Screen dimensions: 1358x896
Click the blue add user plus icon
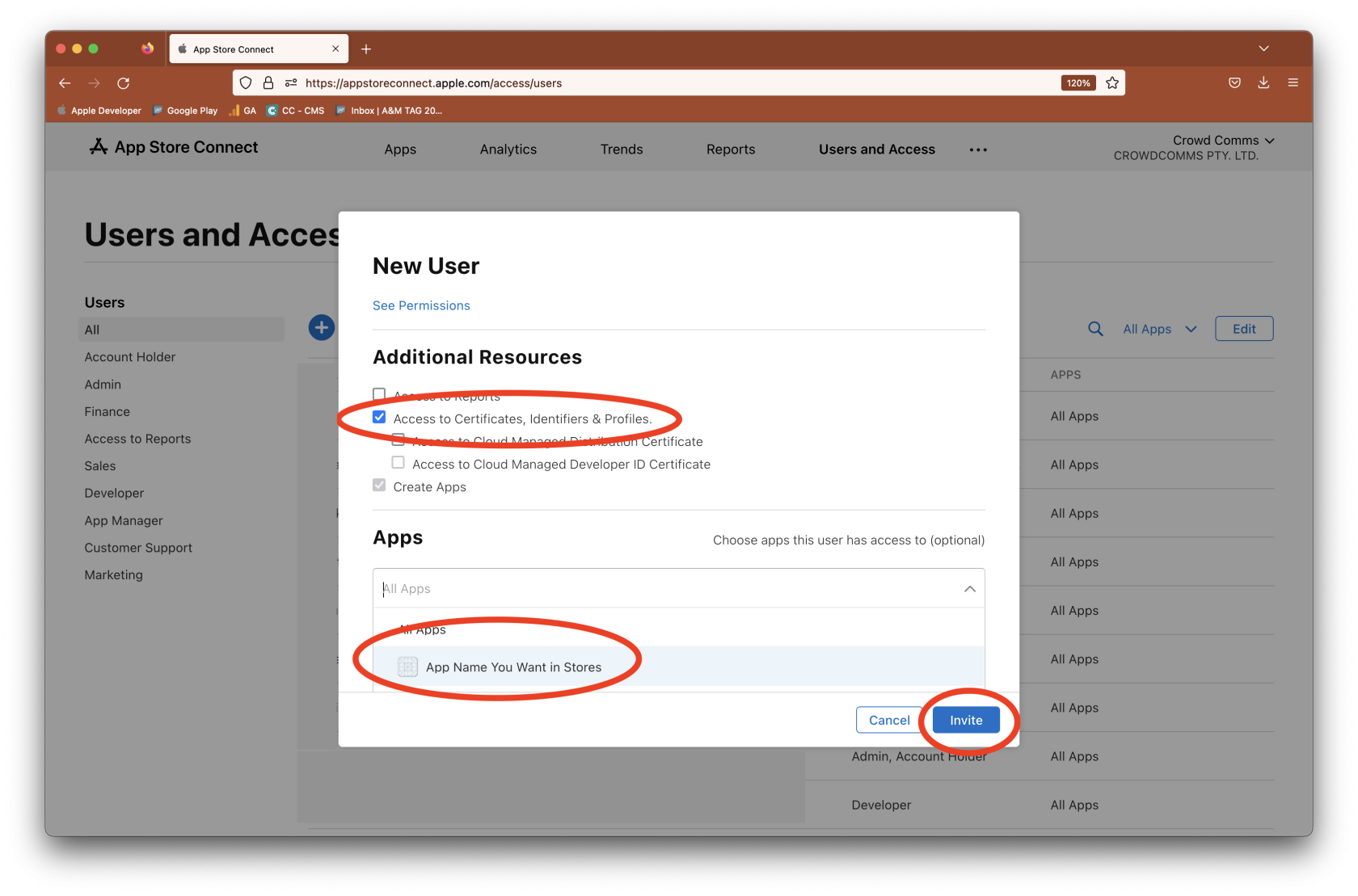pos(321,327)
